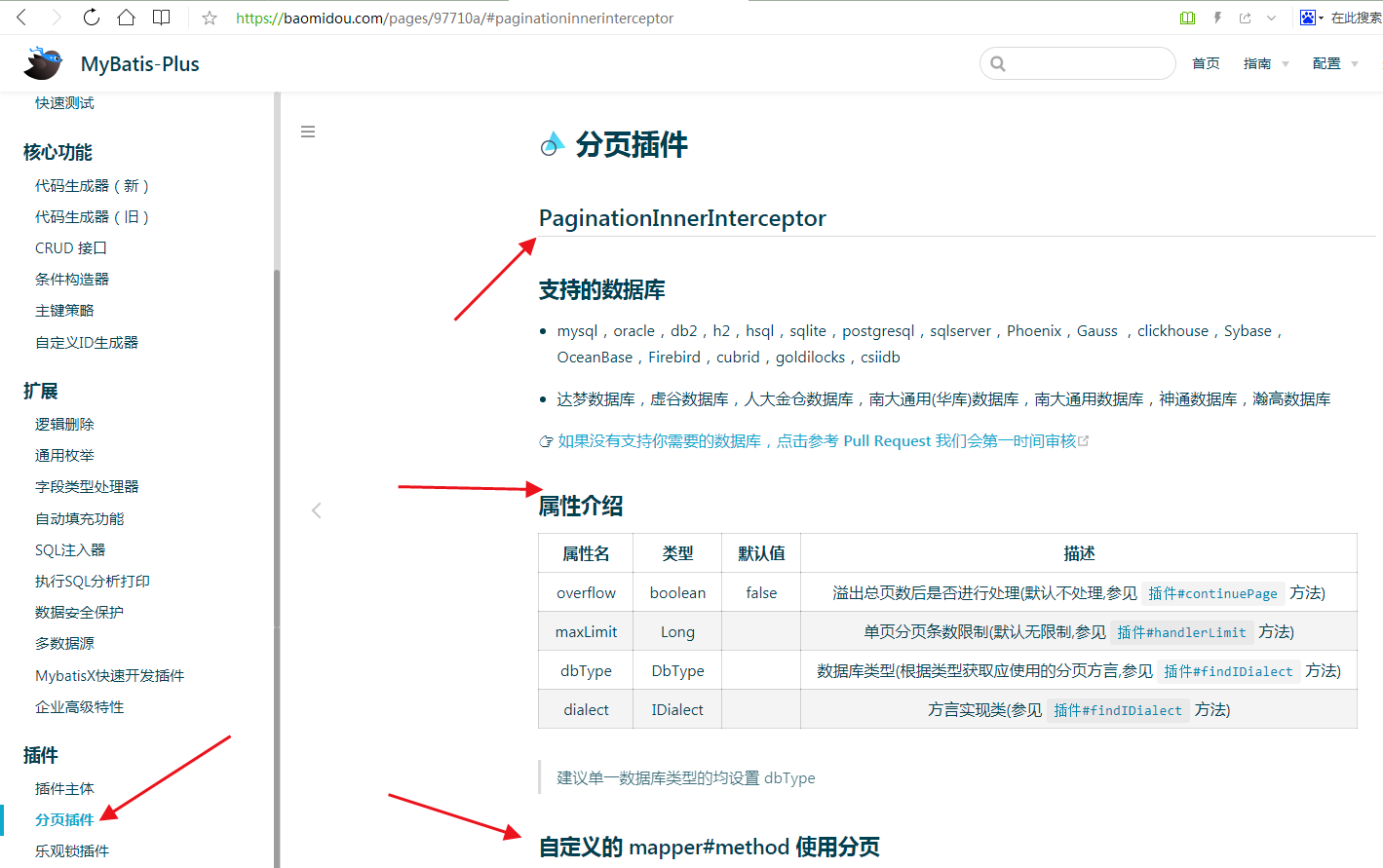Viewport: 1383px width, 868px height.
Task: Go back to the previous browser page
Action: pyautogui.click(x=22, y=18)
